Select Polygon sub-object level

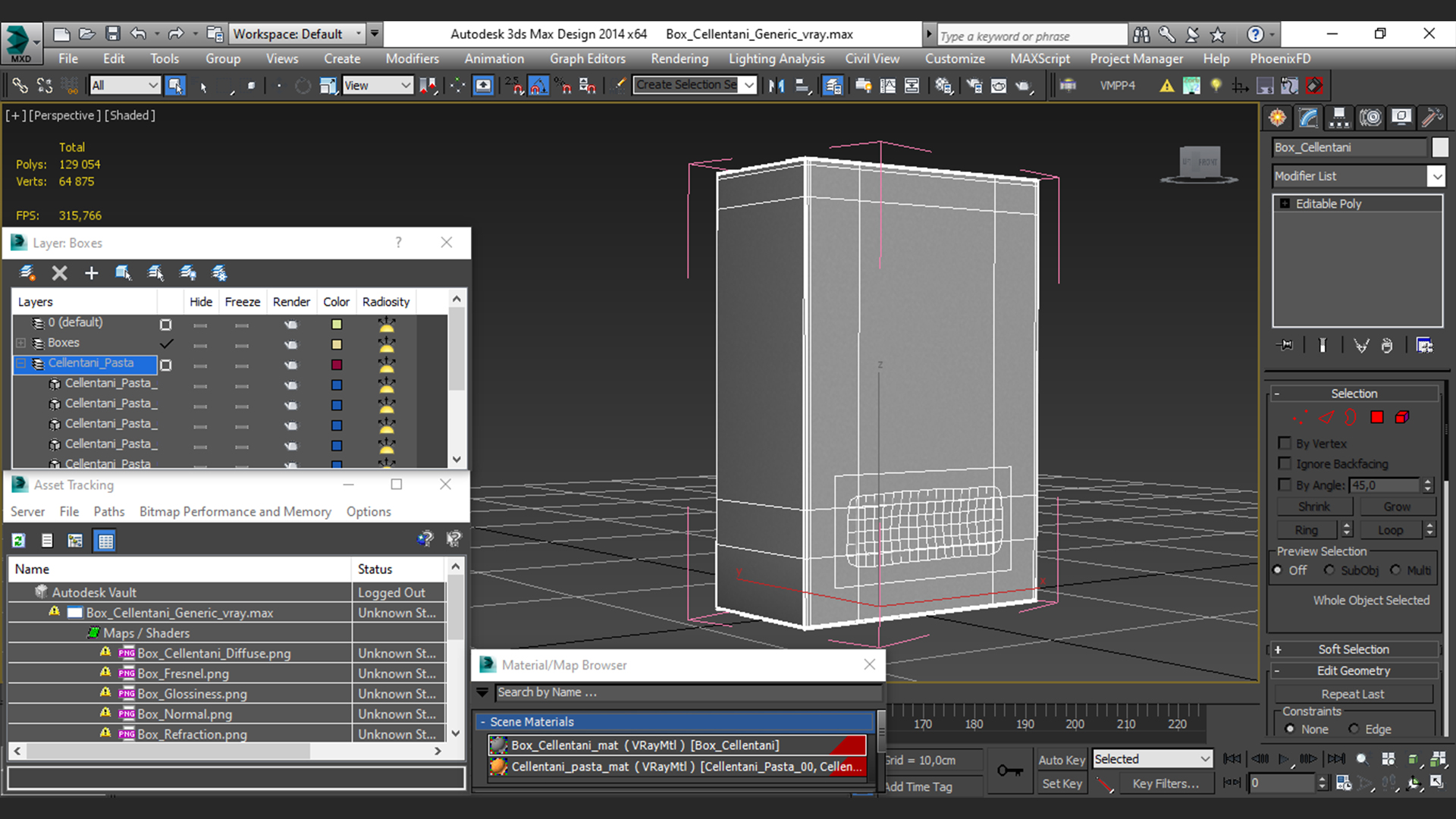click(1377, 417)
